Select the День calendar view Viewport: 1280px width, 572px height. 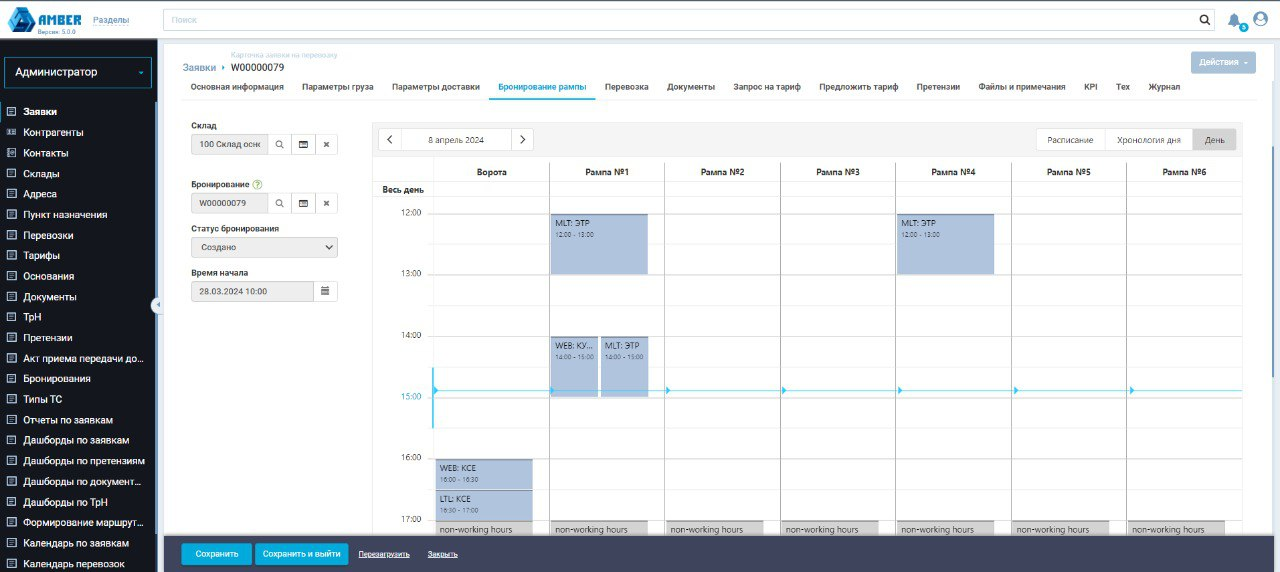tap(1214, 140)
